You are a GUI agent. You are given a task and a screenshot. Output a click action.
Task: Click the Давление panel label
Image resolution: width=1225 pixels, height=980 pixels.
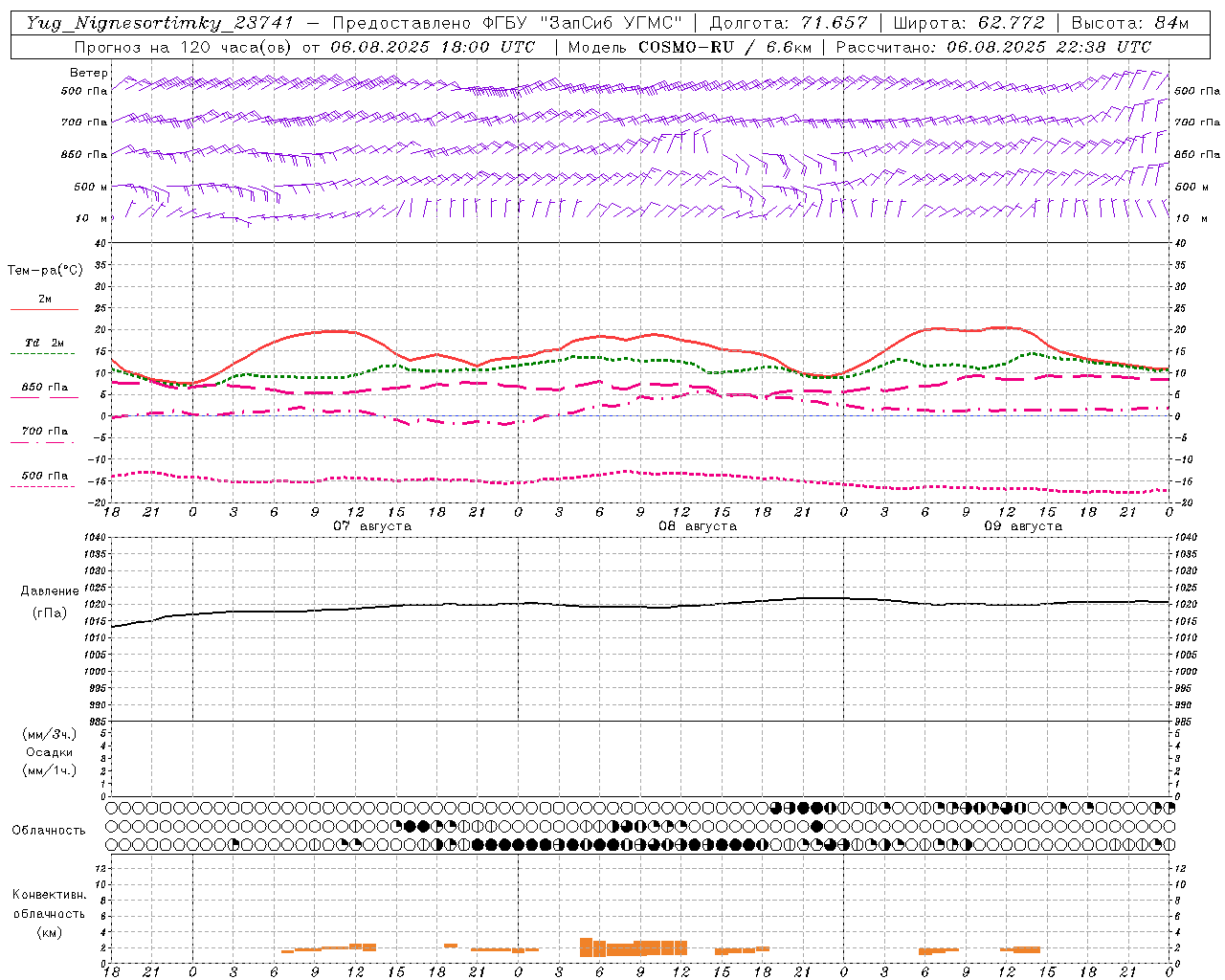(x=50, y=591)
